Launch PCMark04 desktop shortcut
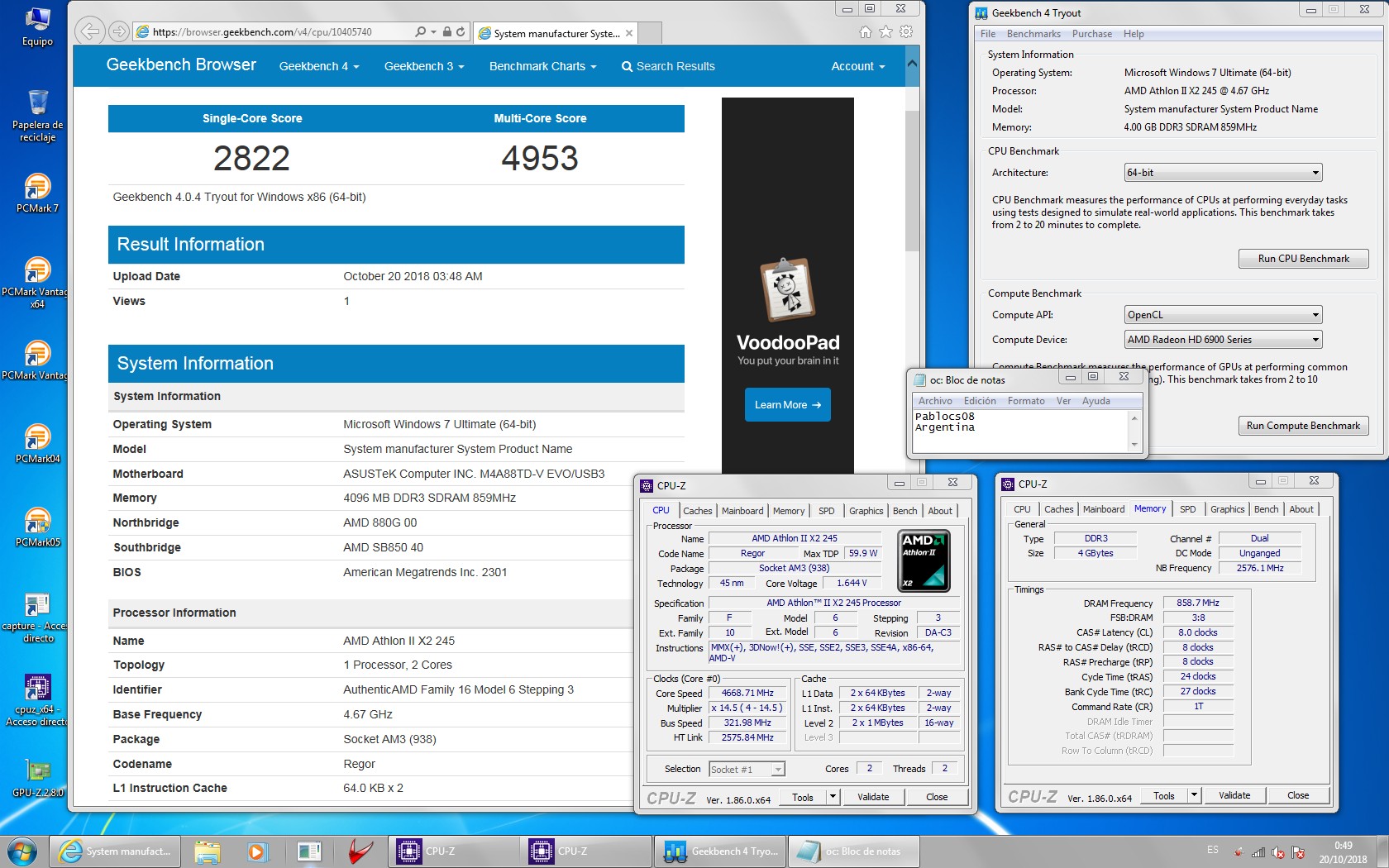The image size is (1389, 868). coord(37,443)
